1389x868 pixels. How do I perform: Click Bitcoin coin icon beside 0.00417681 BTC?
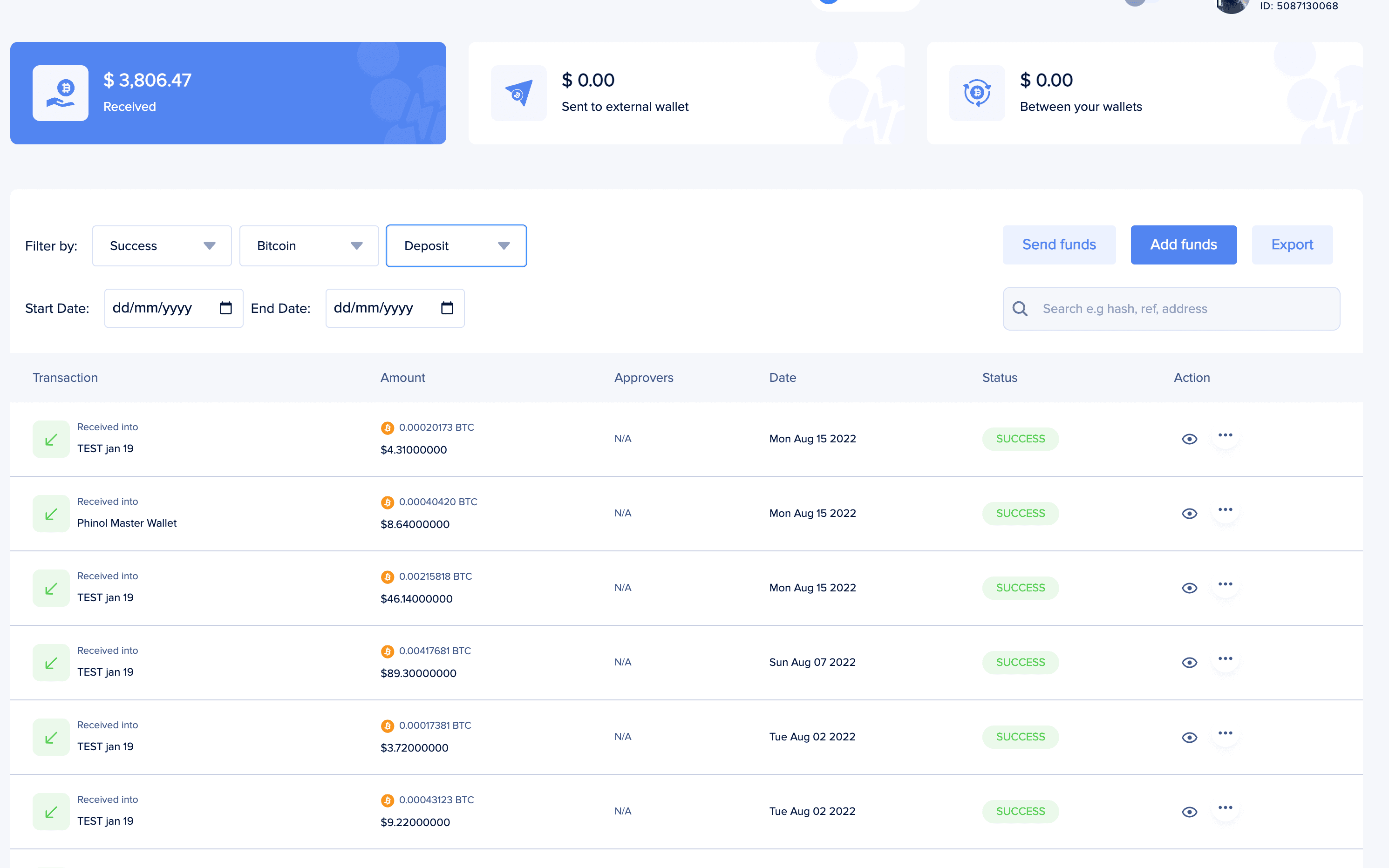click(388, 651)
